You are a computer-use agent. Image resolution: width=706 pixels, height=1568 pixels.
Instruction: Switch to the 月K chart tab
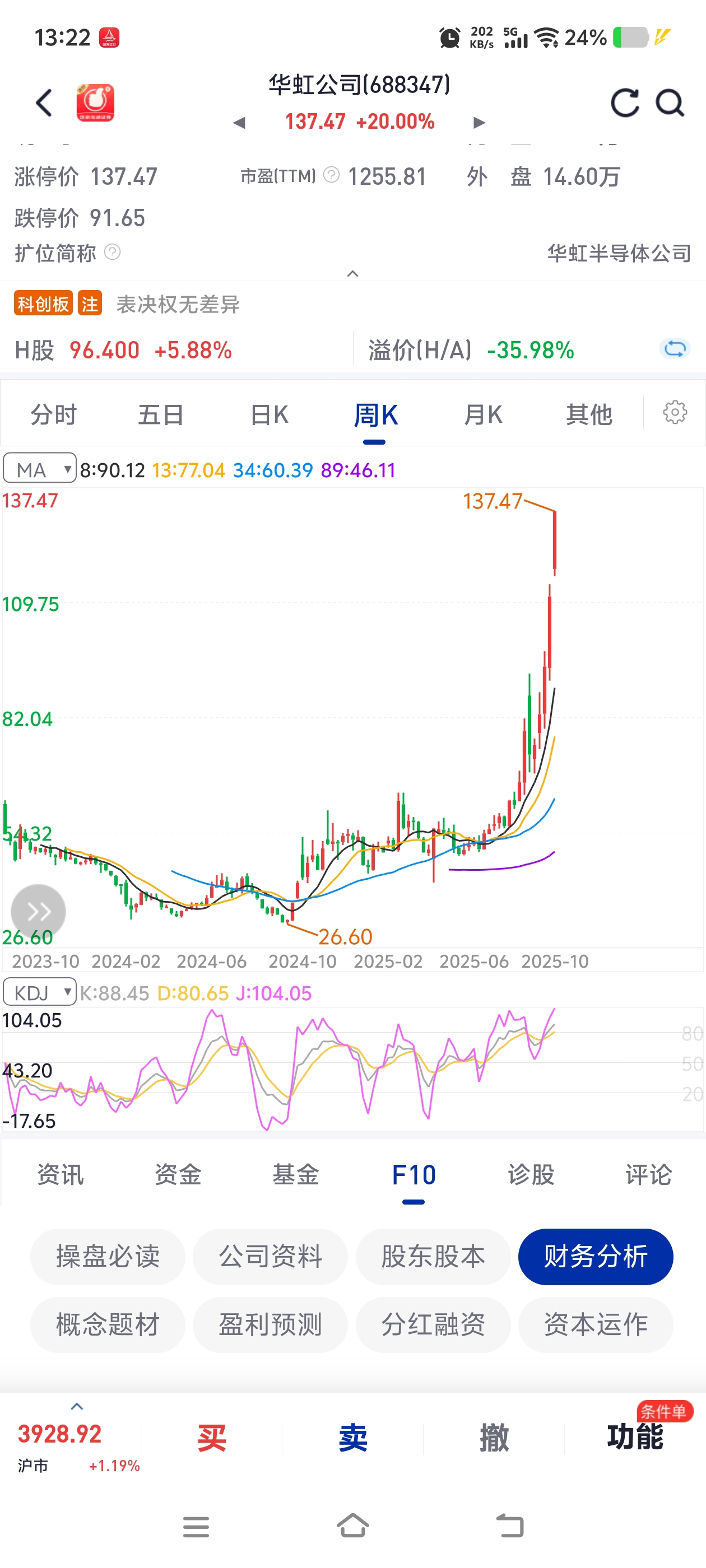(483, 414)
